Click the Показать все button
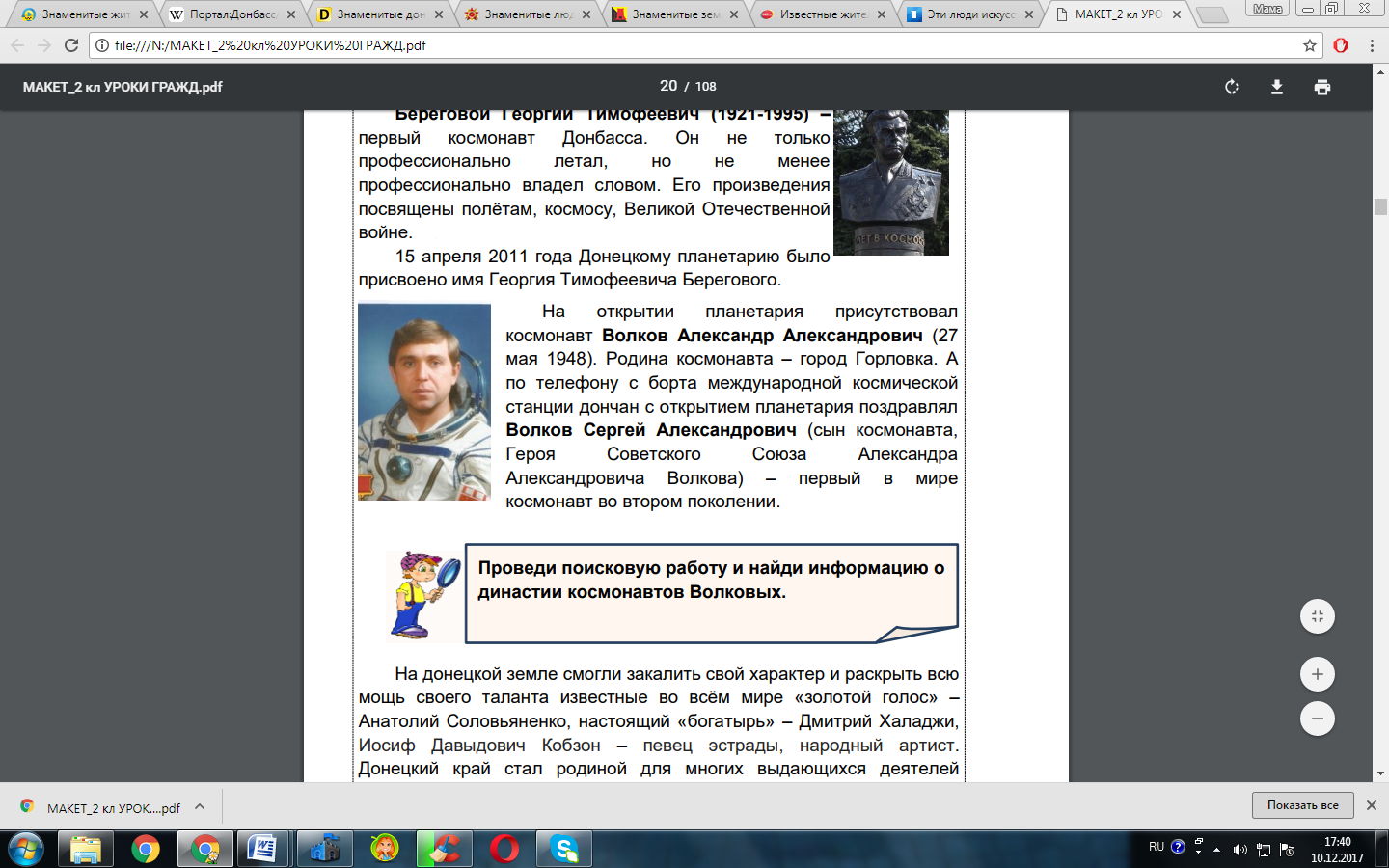The image size is (1389, 868). coord(1302,805)
